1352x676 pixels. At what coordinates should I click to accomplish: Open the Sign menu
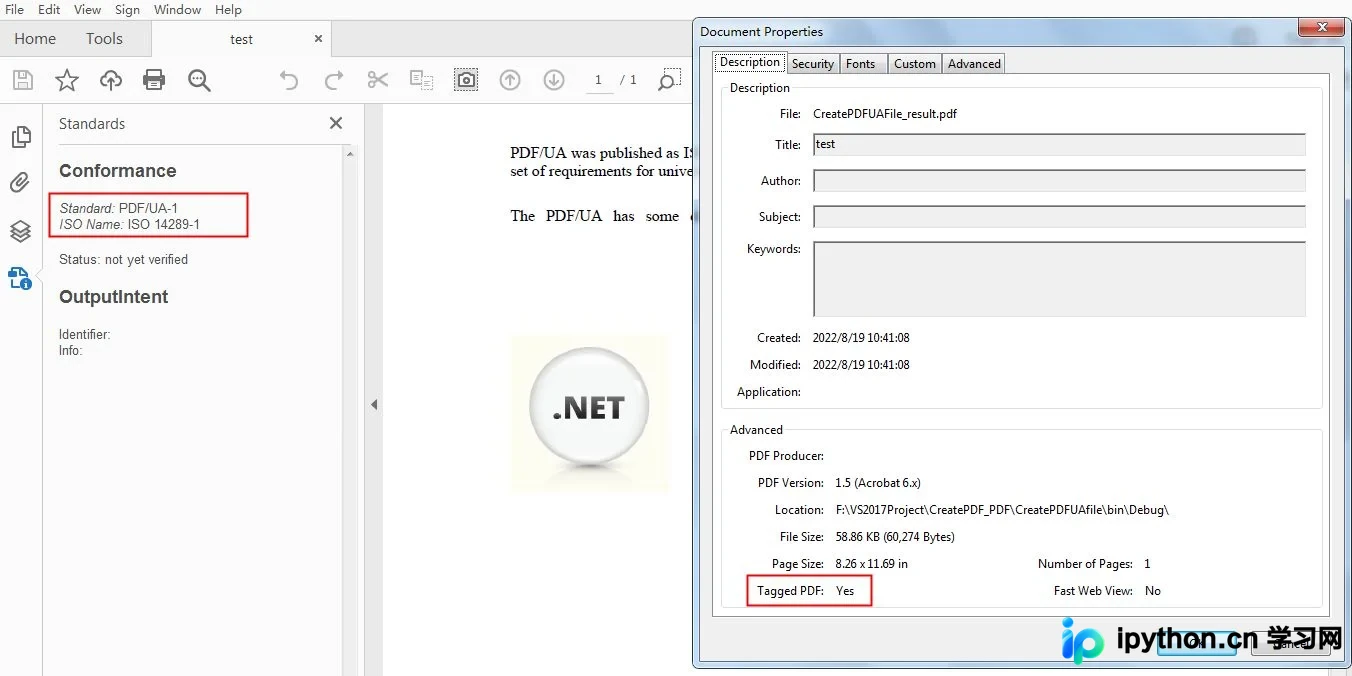[127, 9]
